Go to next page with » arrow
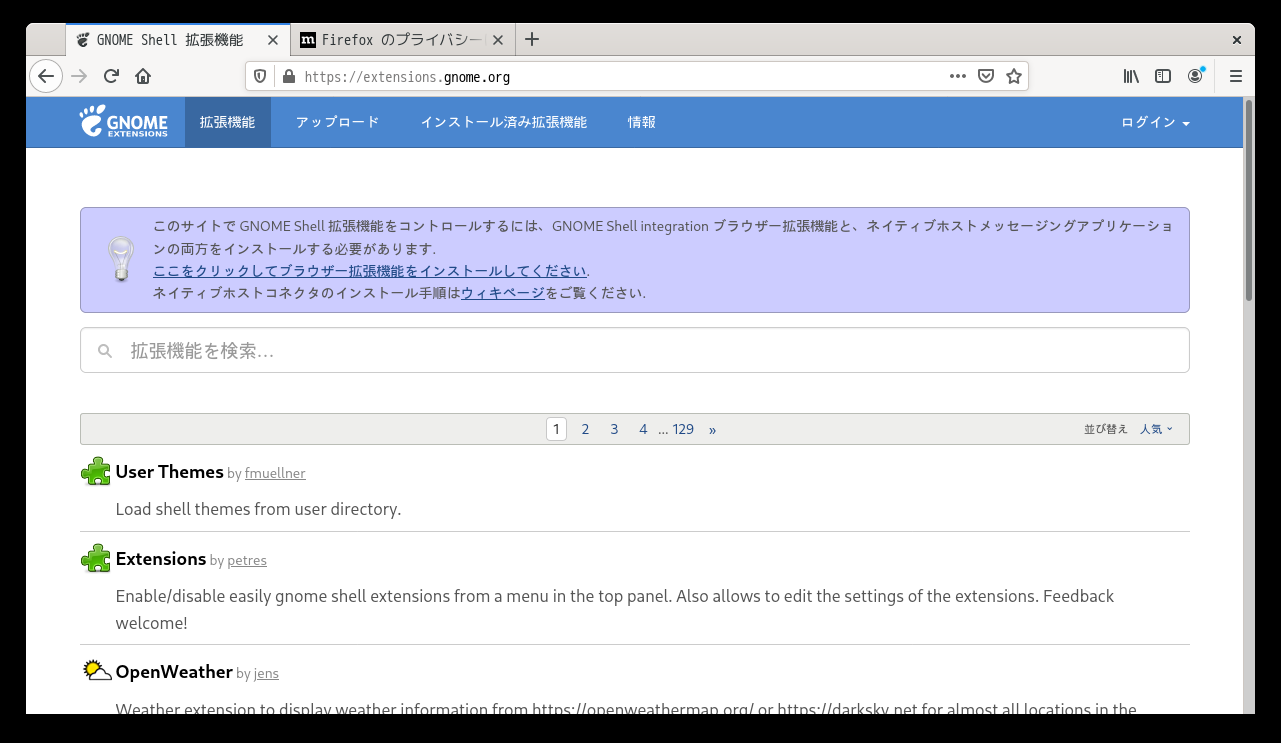This screenshot has width=1281, height=743. 713,429
